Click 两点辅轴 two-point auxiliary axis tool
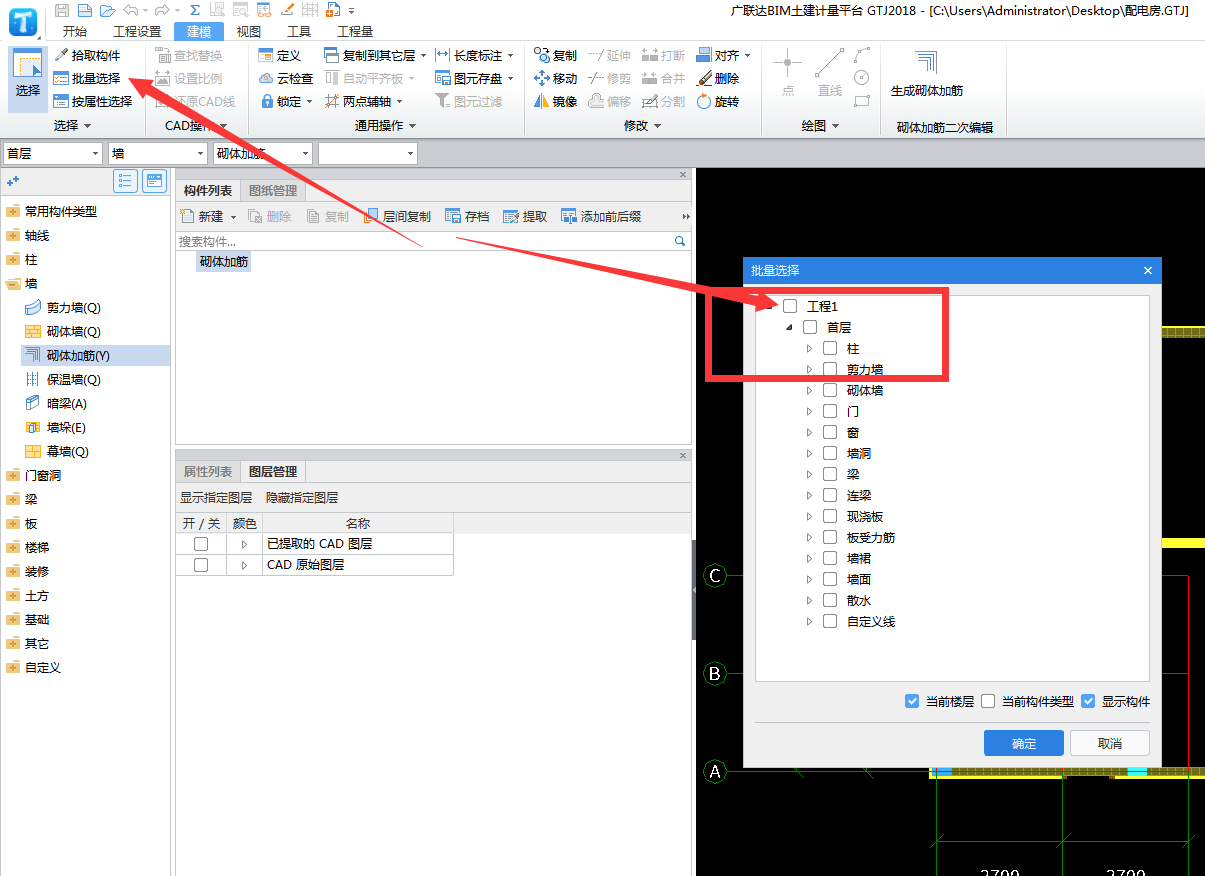The image size is (1205, 876). coord(364,101)
